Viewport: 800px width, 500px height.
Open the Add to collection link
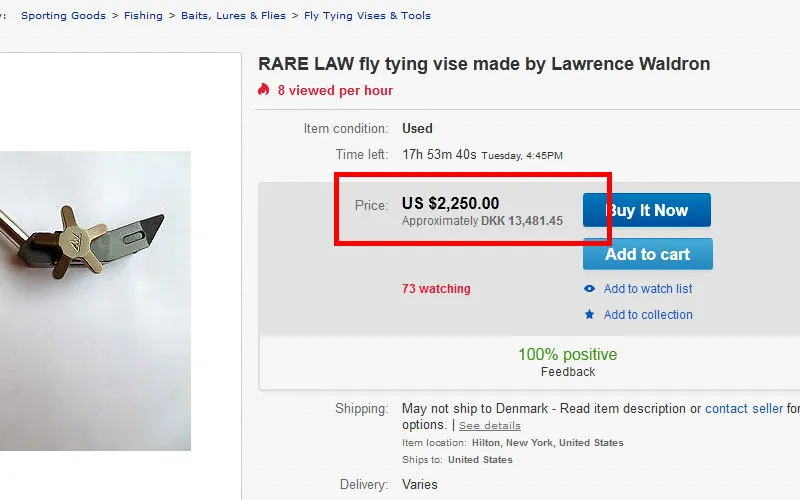(648, 315)
